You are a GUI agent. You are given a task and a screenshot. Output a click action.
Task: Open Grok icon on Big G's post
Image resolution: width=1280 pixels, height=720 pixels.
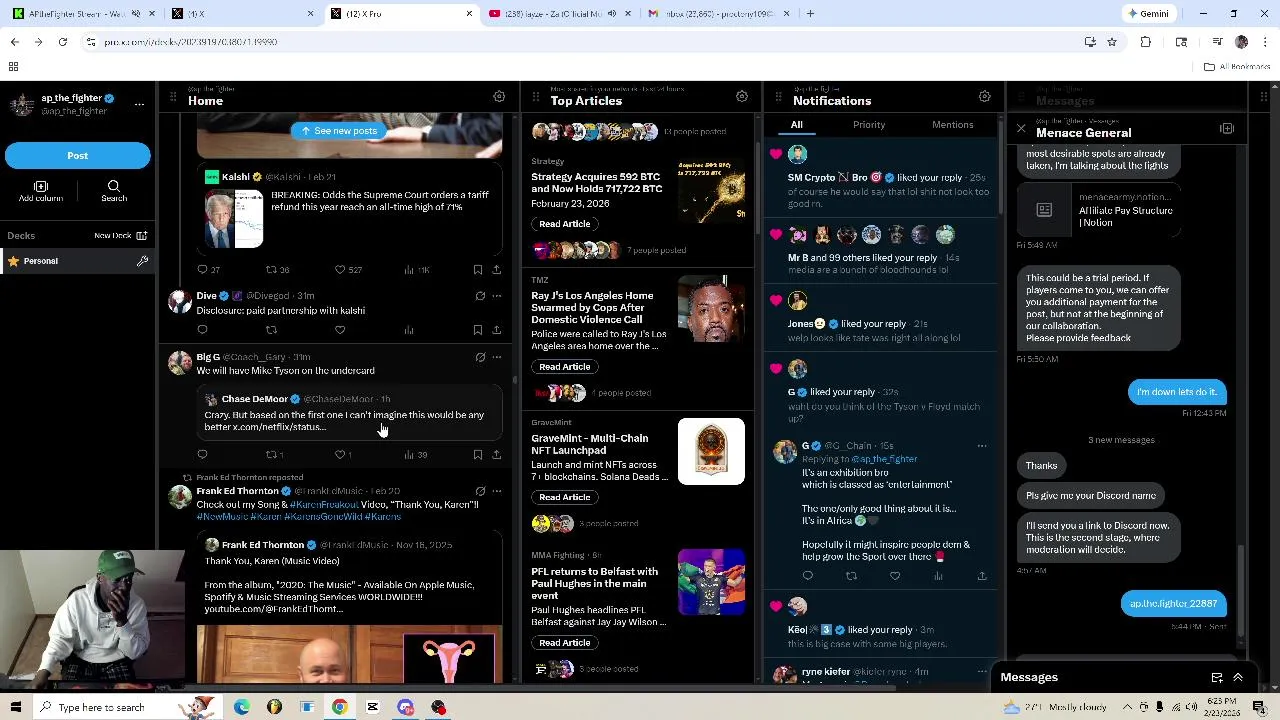[x=480, y=357]
